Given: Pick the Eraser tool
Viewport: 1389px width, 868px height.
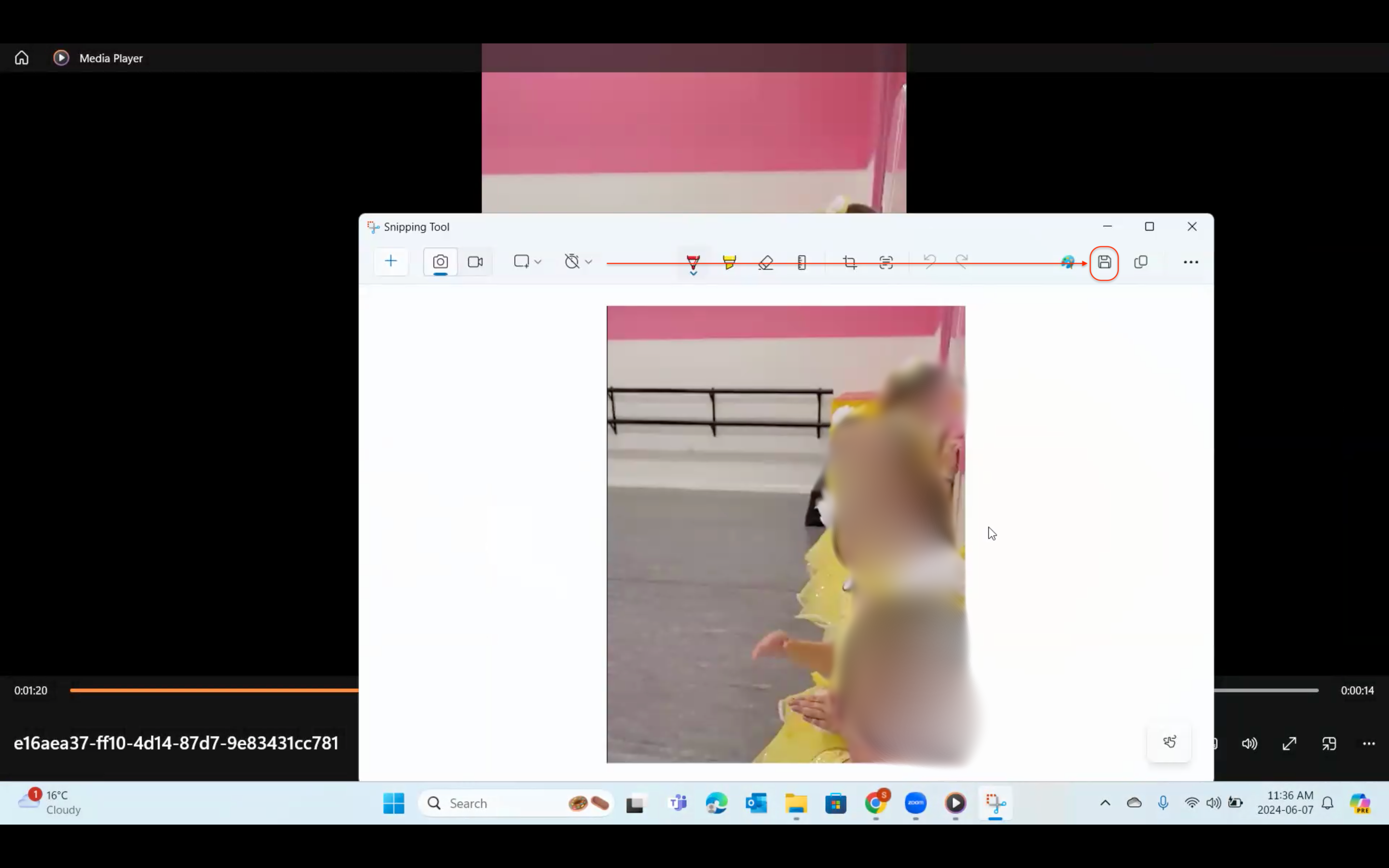Looking at the screenshot, I should point(765,262).
